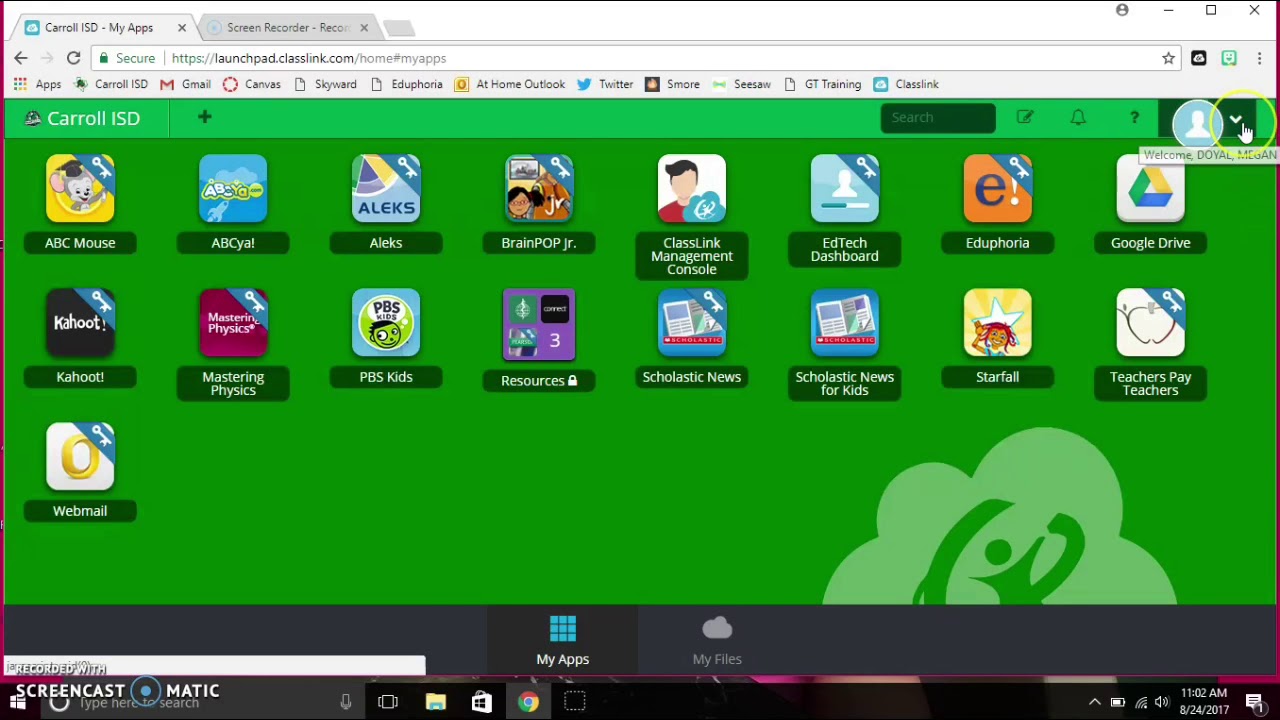Image resolution: width=1280 pixels, height=720 pixels.
Task: Open Microsoft Store from taskbar
Action: [x=482, y=702]
